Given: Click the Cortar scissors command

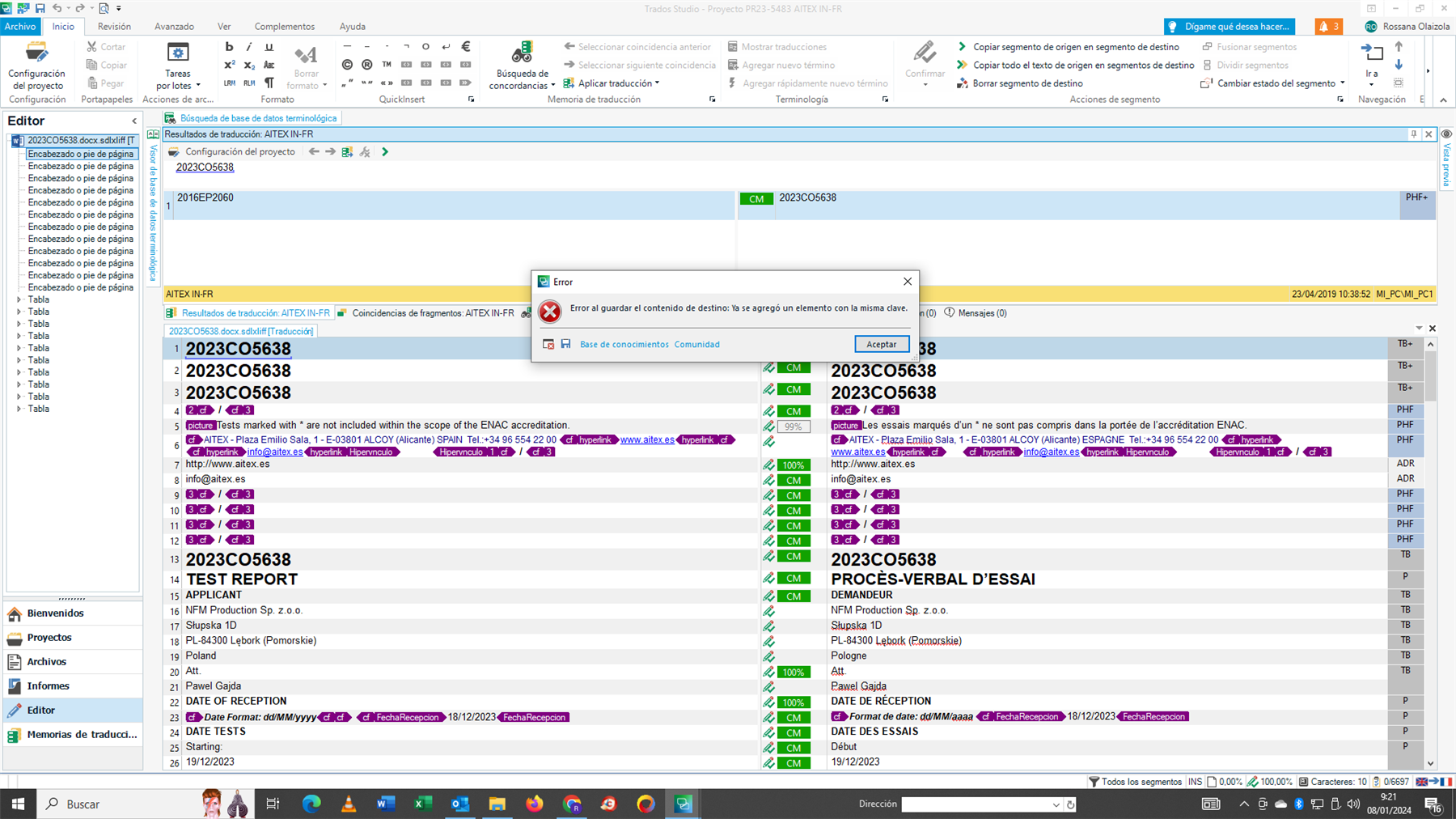Looking at the screenshot, I should 106,47.
